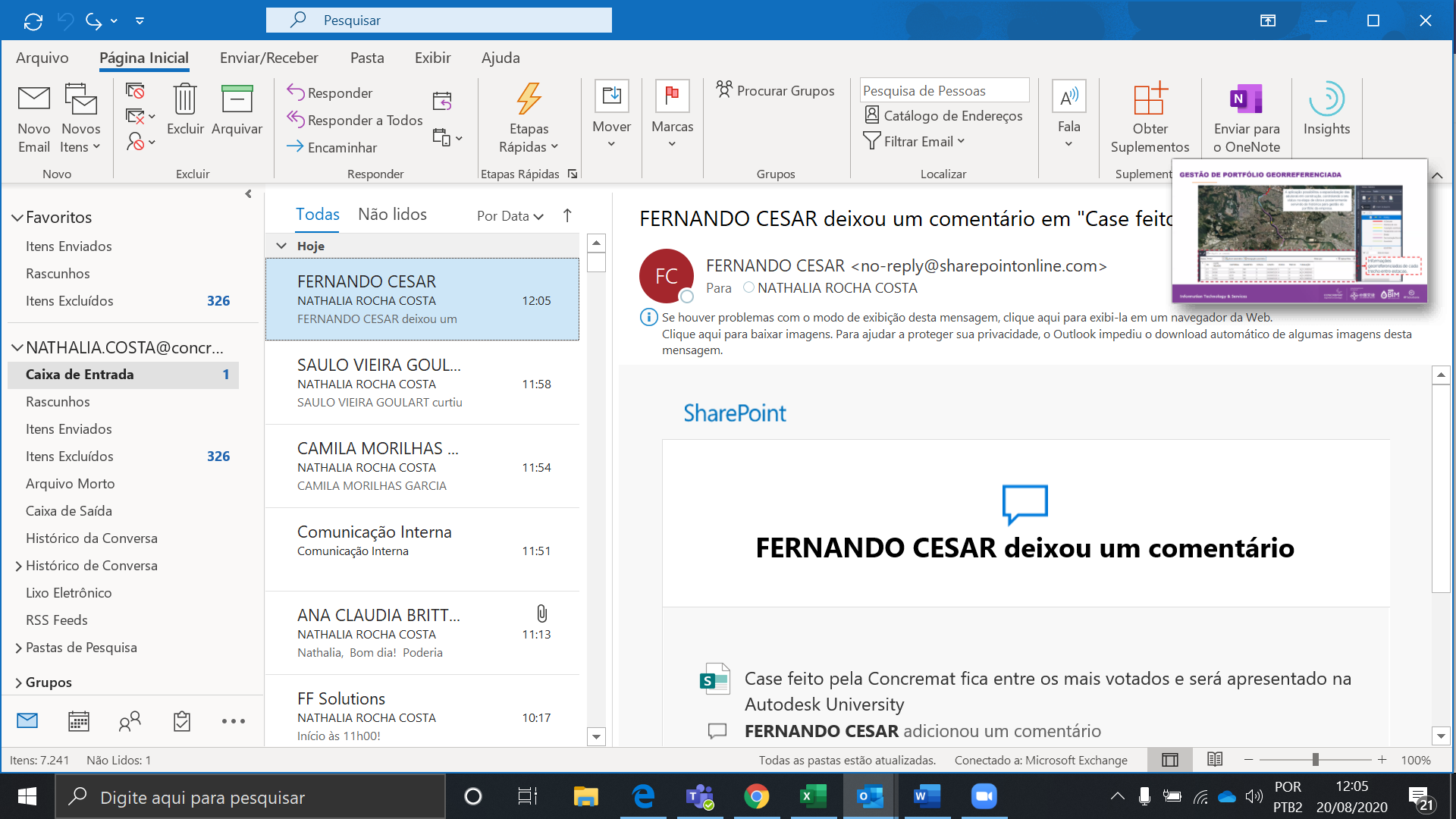The image size is (1456, 819).
Task: Switch to the Calendar view icon
Action: (79, 721)
